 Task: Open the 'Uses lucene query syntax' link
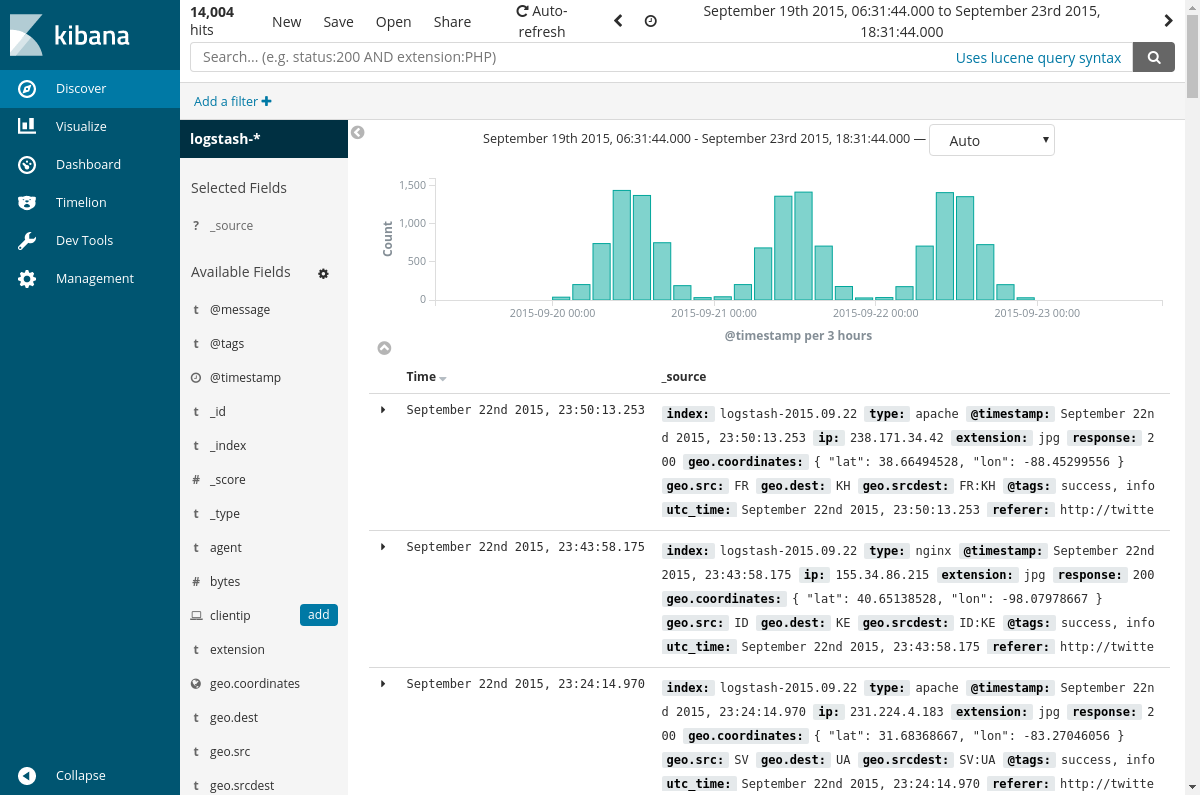[1038, 58]
